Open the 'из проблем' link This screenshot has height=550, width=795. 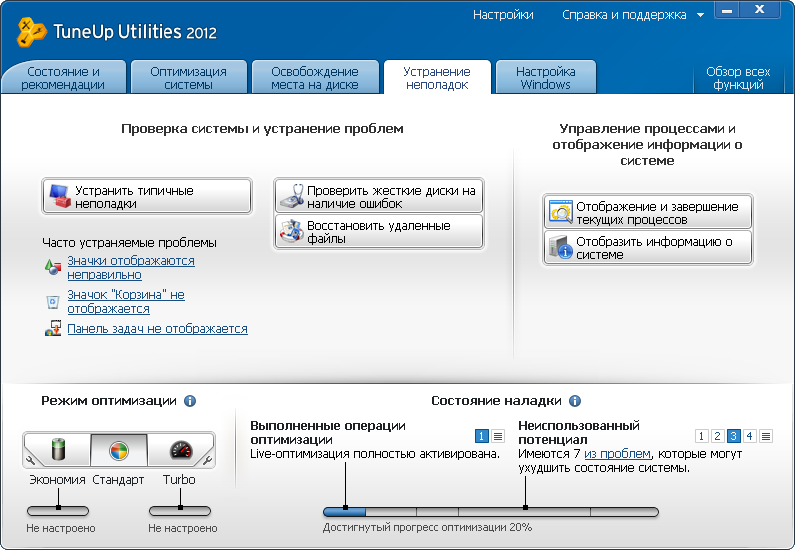click(617, 453)
